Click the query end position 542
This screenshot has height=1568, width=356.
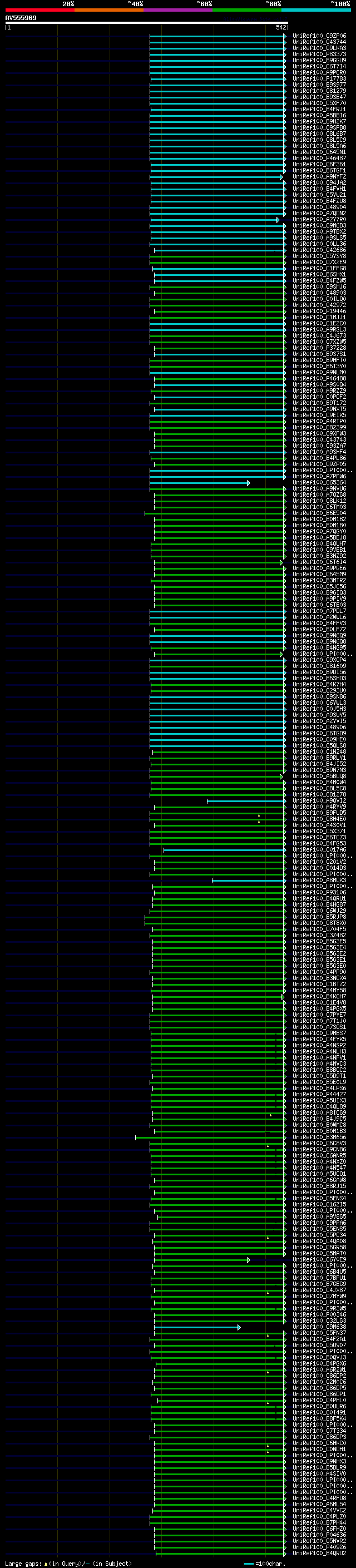280,27
